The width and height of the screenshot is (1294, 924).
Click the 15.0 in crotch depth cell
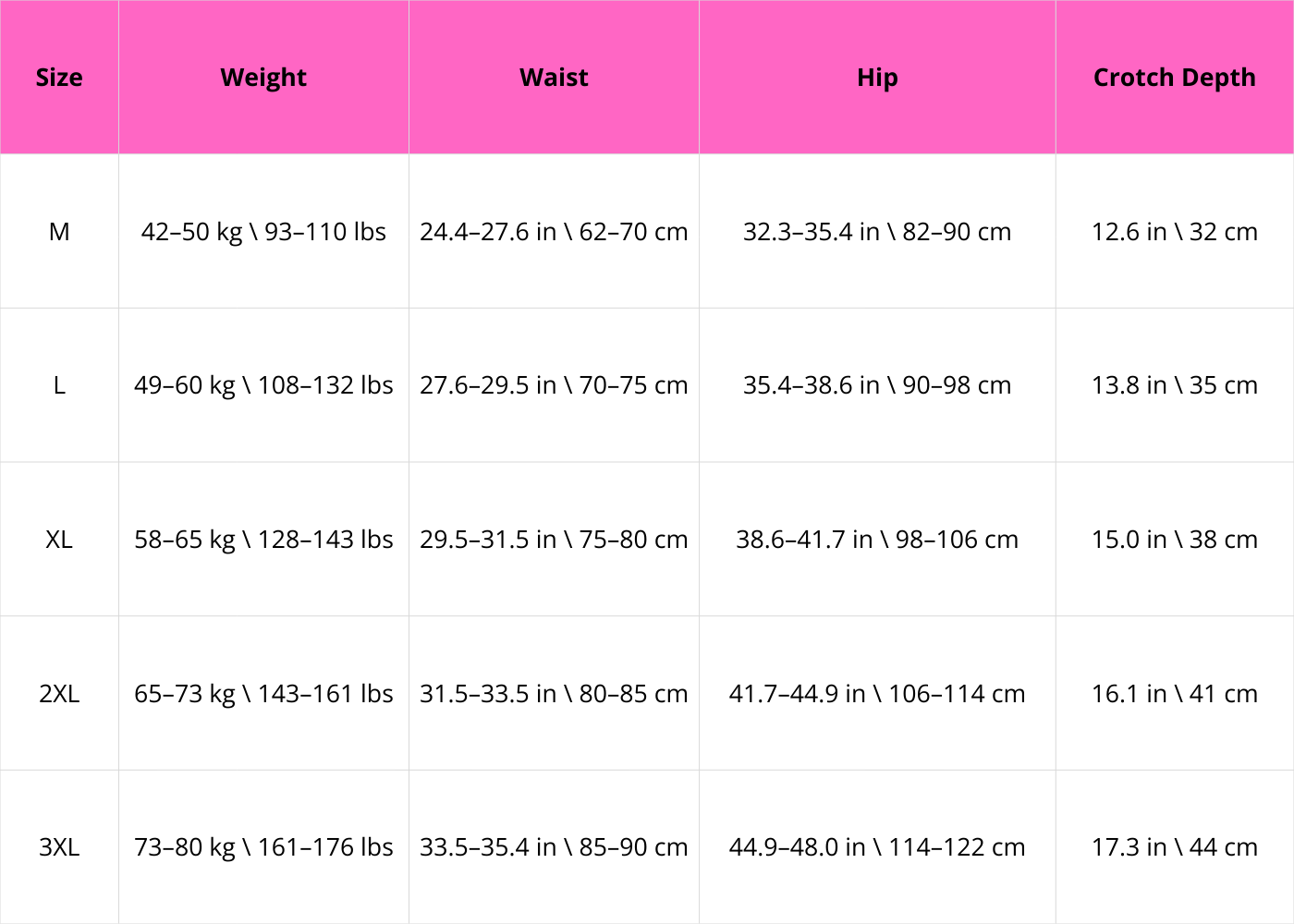pyautogui.click(x=1174, y=540)
